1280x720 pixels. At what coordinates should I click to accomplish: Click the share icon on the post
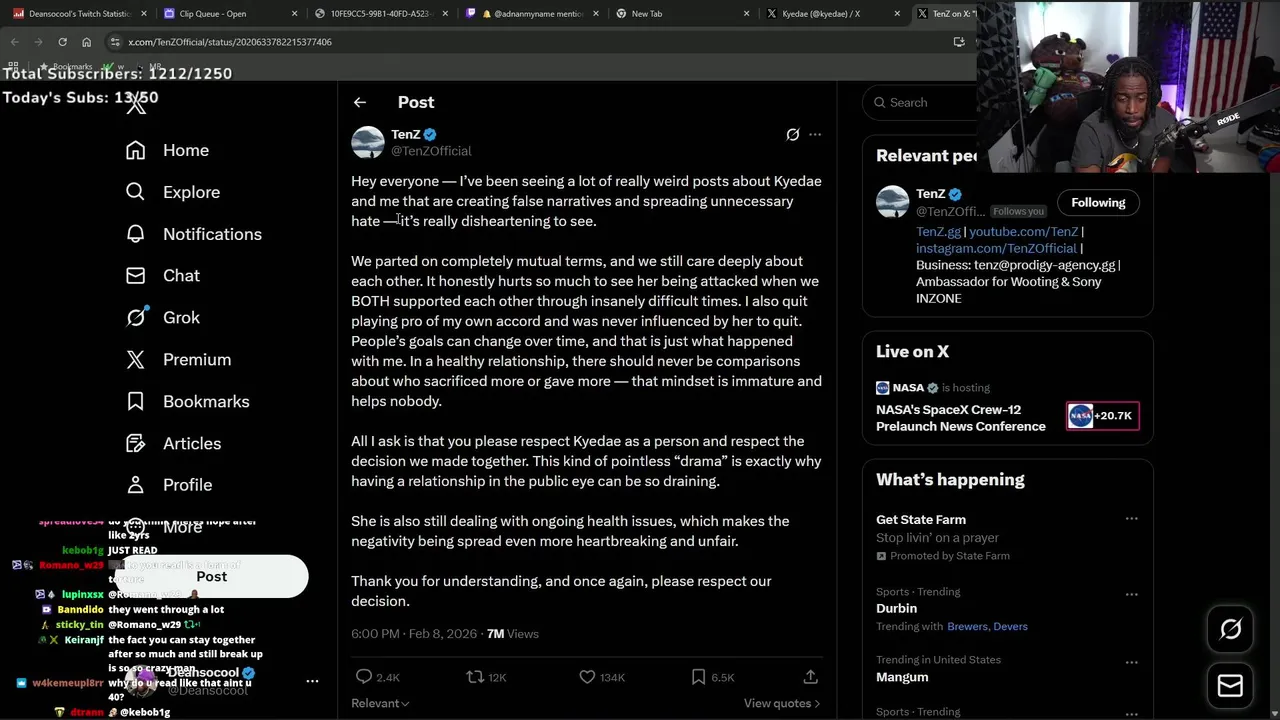tap(811, 677)
